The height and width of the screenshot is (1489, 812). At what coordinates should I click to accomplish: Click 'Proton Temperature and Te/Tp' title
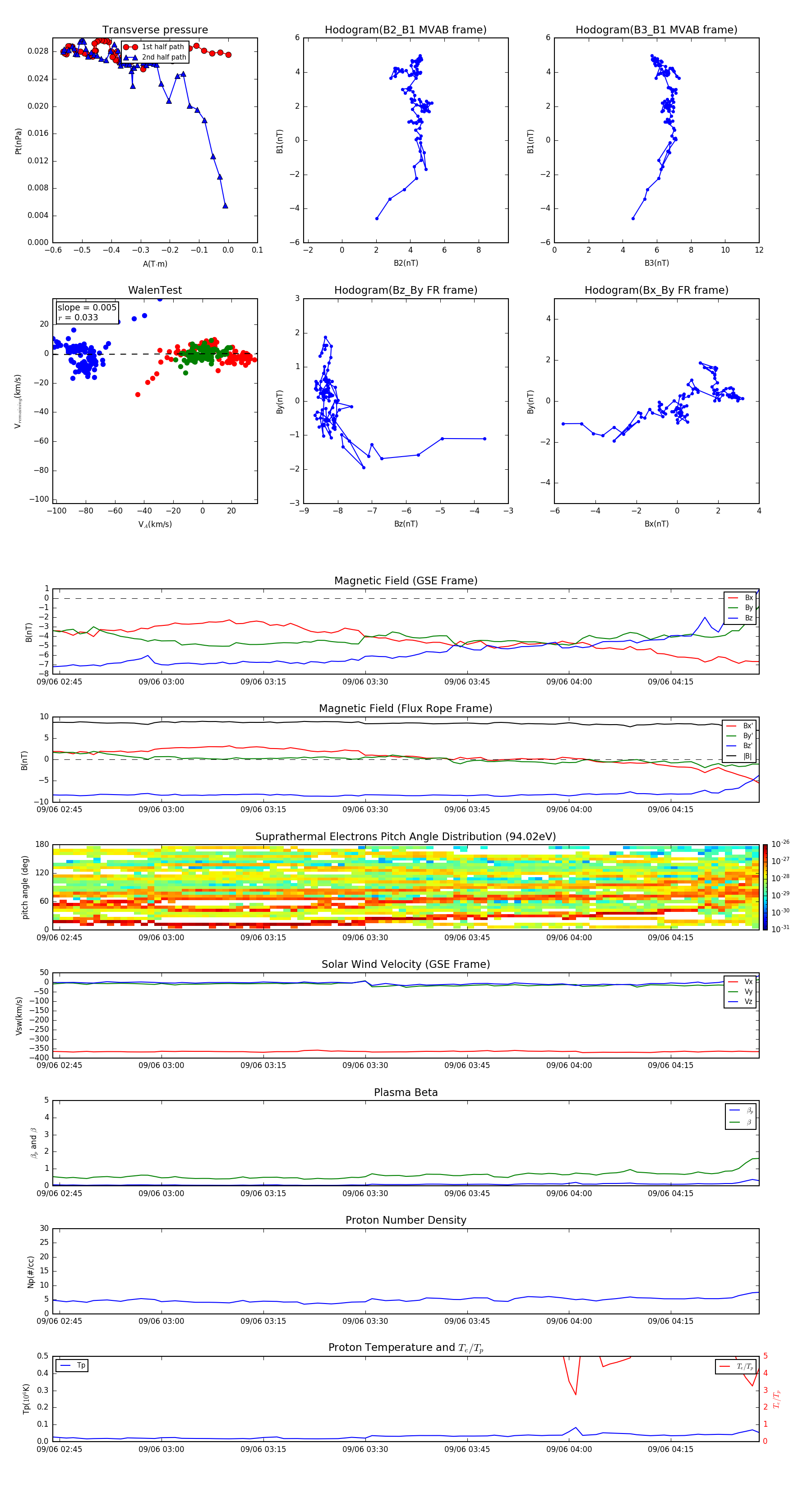(406, 1348)
